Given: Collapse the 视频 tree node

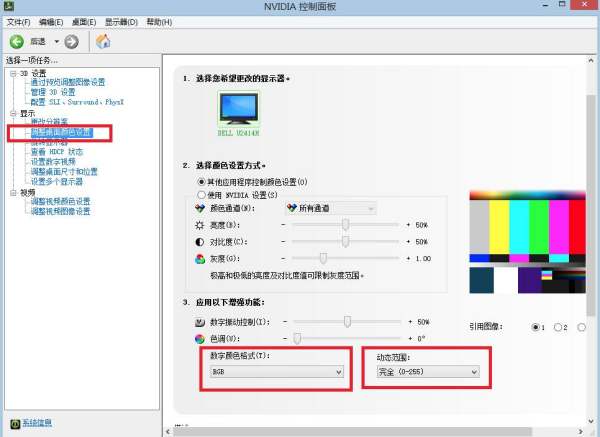Looking at the screenshot, I should coord(13,192).
